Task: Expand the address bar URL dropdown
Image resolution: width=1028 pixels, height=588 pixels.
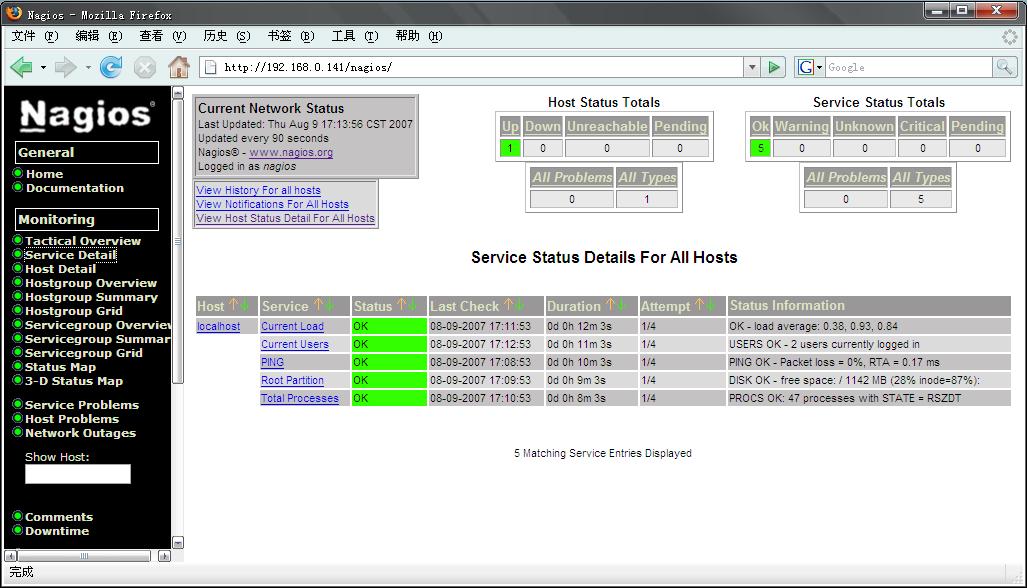Action: tap(752, 67)
